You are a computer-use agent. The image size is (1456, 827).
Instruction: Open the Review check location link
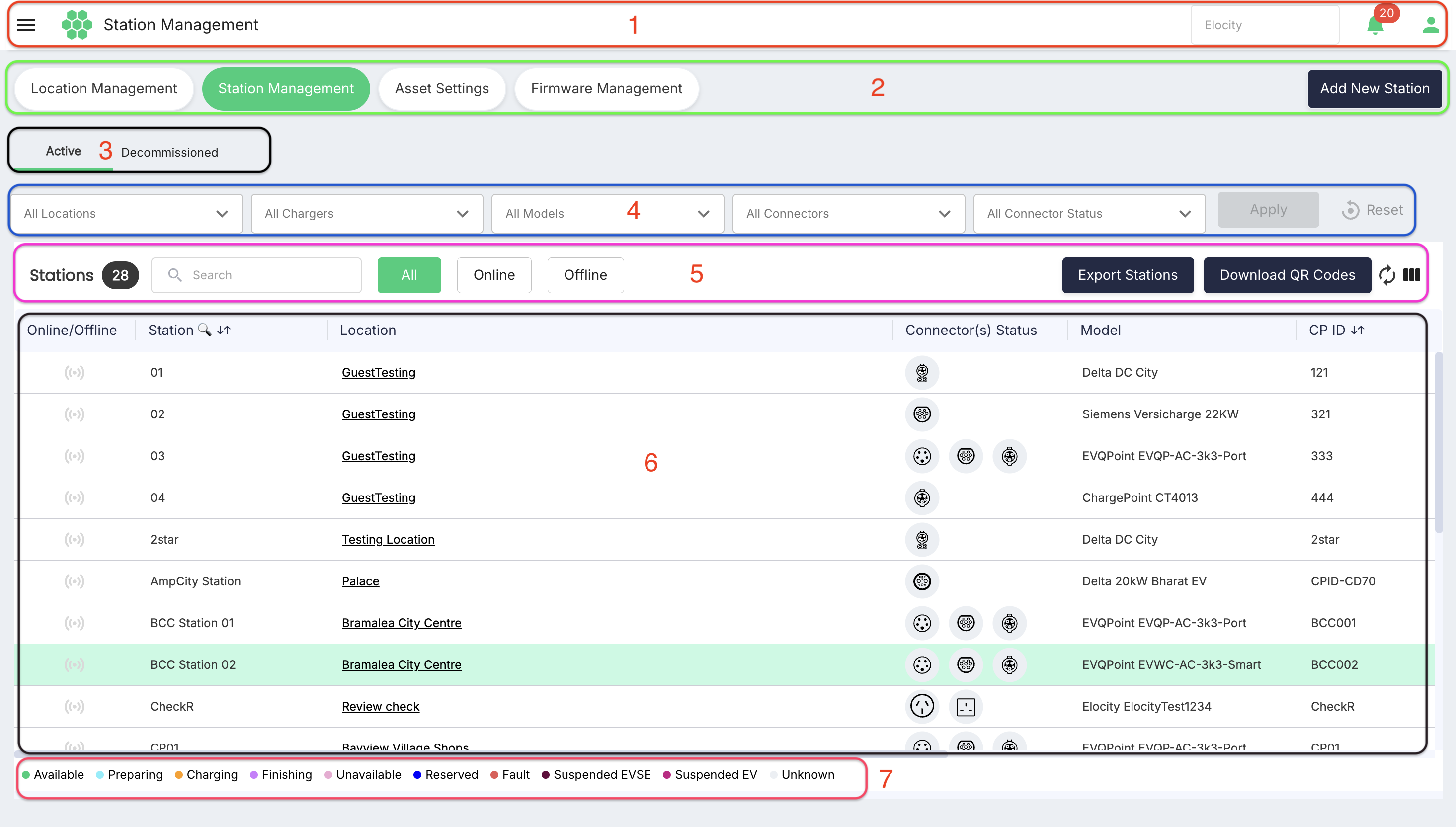click(381, 707)
